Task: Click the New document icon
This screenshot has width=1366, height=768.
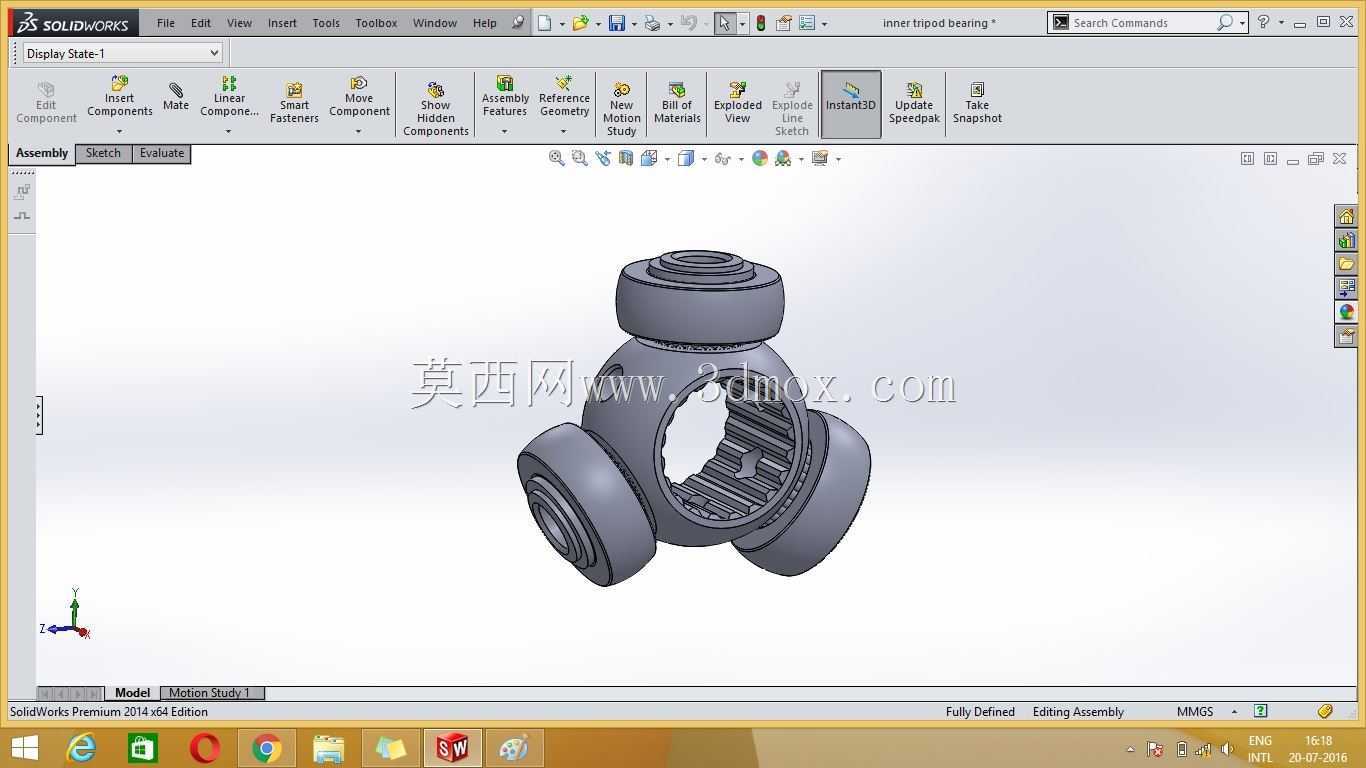Action: [x=545, y=23]
